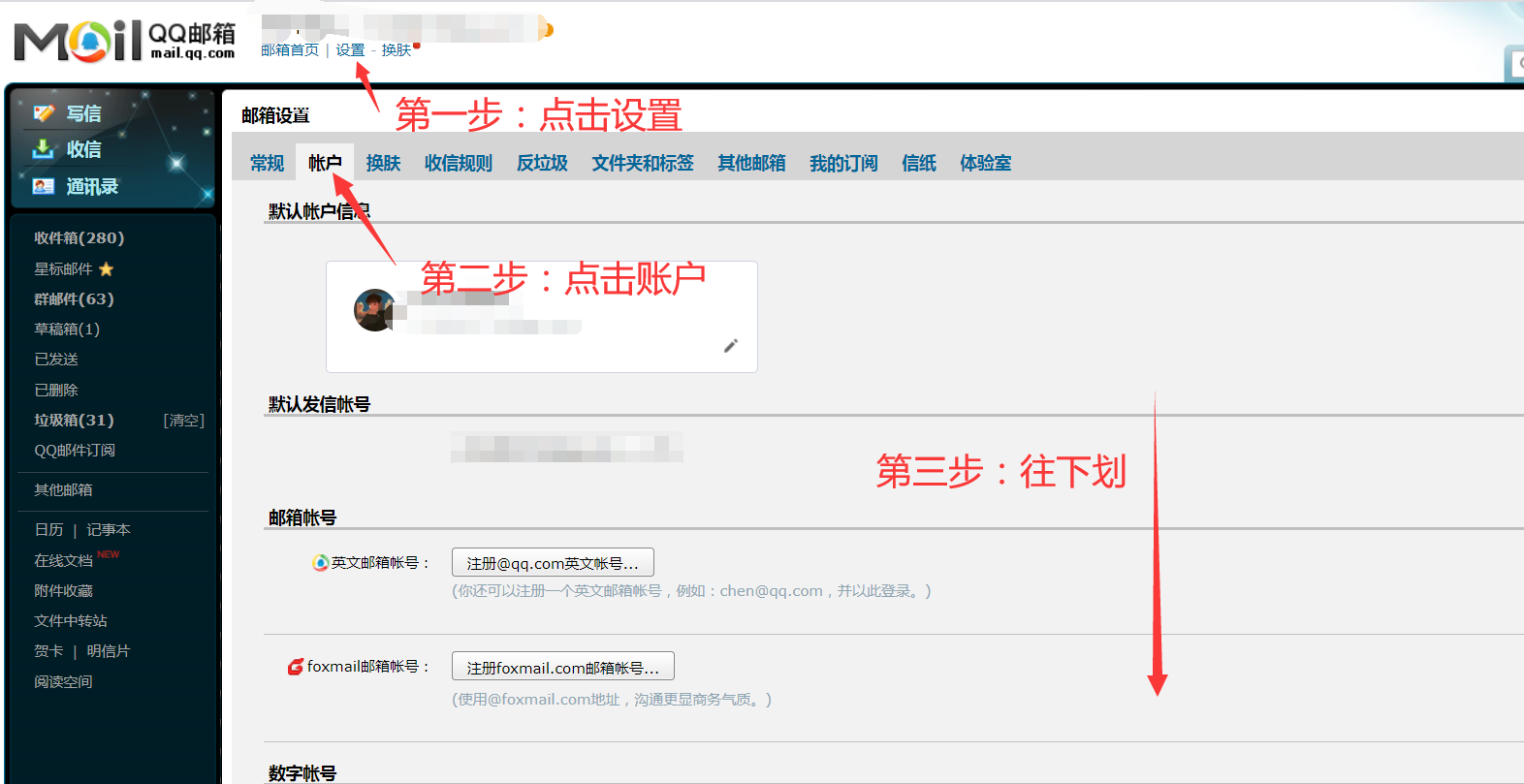Switch to 体验室 tab
Viewport: 1524px width, 784px height.
(x=985, y=163)
